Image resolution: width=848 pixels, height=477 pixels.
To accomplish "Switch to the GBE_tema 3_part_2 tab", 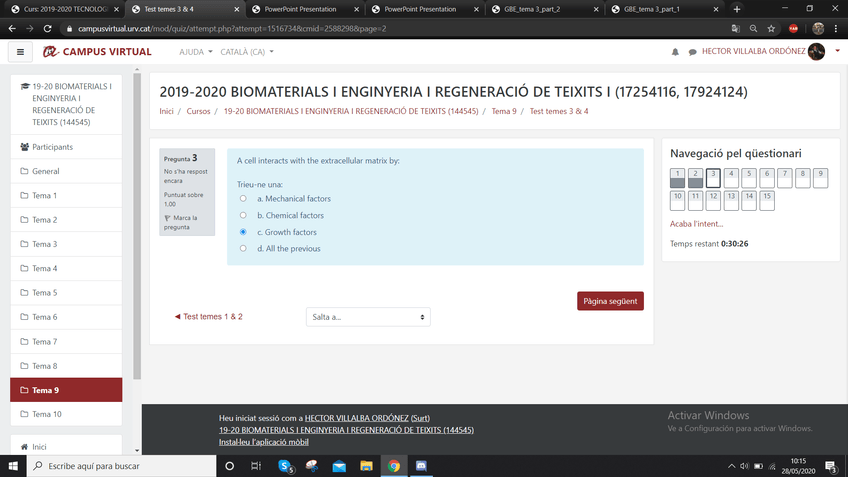I will [545, 9].
